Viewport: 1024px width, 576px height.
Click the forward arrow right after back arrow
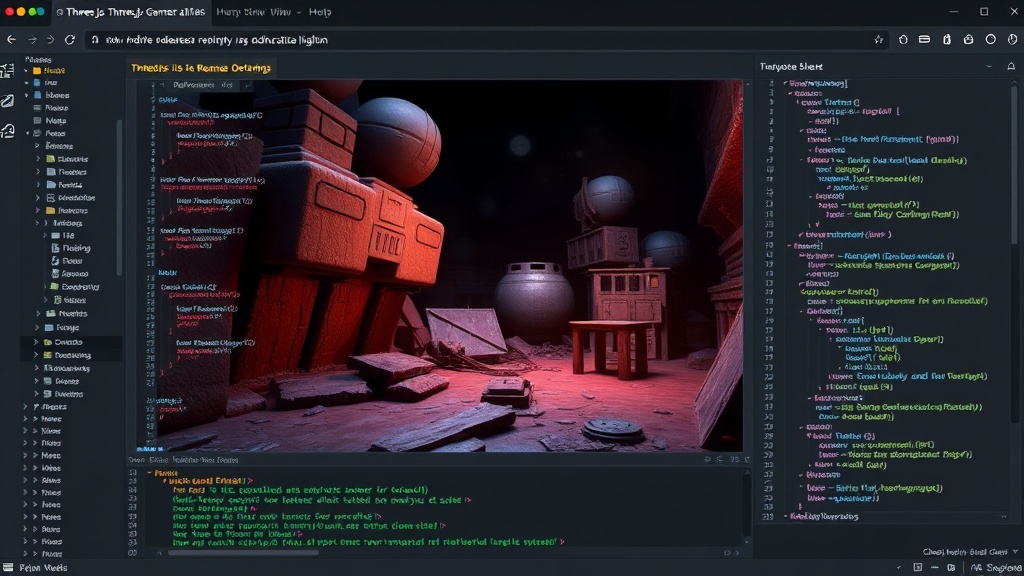pos(32,40)
